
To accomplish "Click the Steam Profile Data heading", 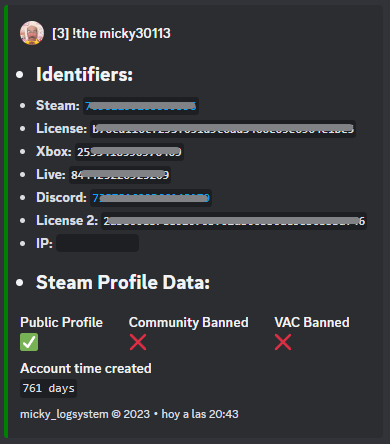I will pos(123,283).
